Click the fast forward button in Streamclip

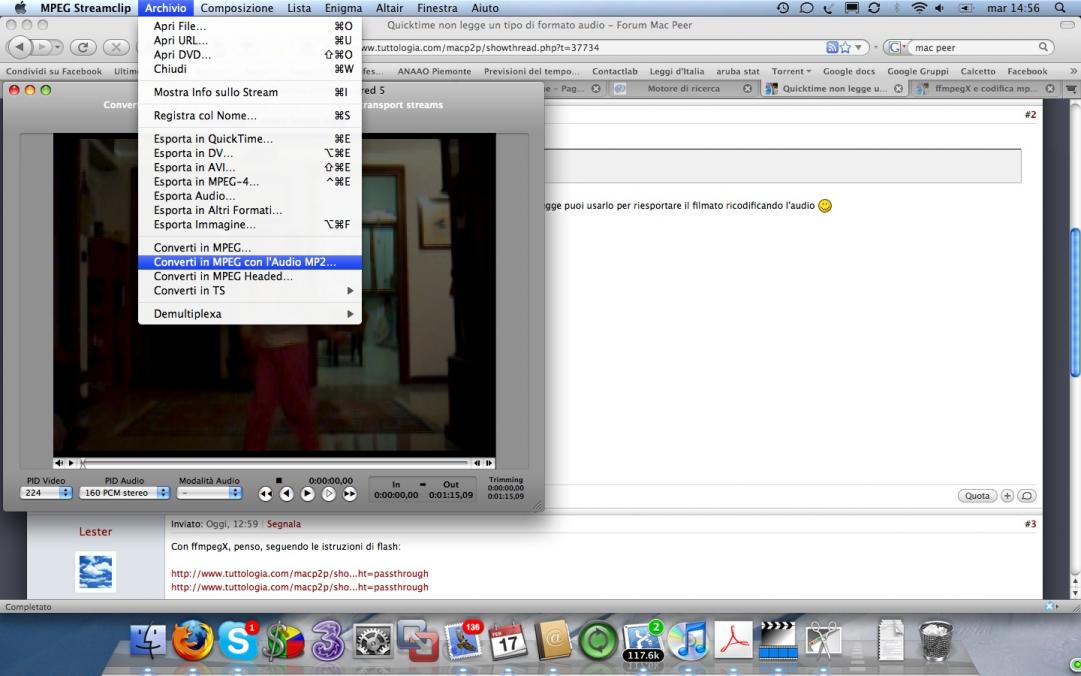tap(350, 493)
